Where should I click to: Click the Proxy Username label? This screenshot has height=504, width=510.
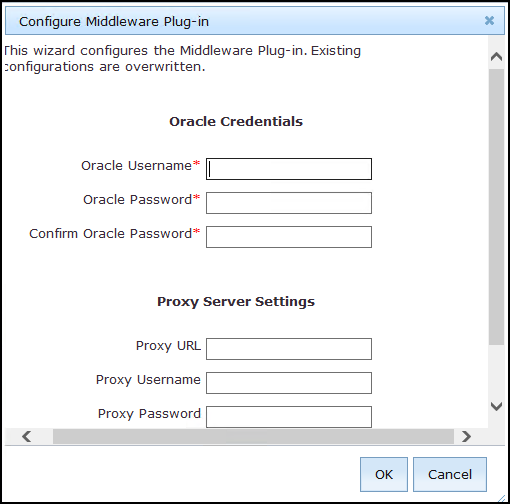point(148,380)
